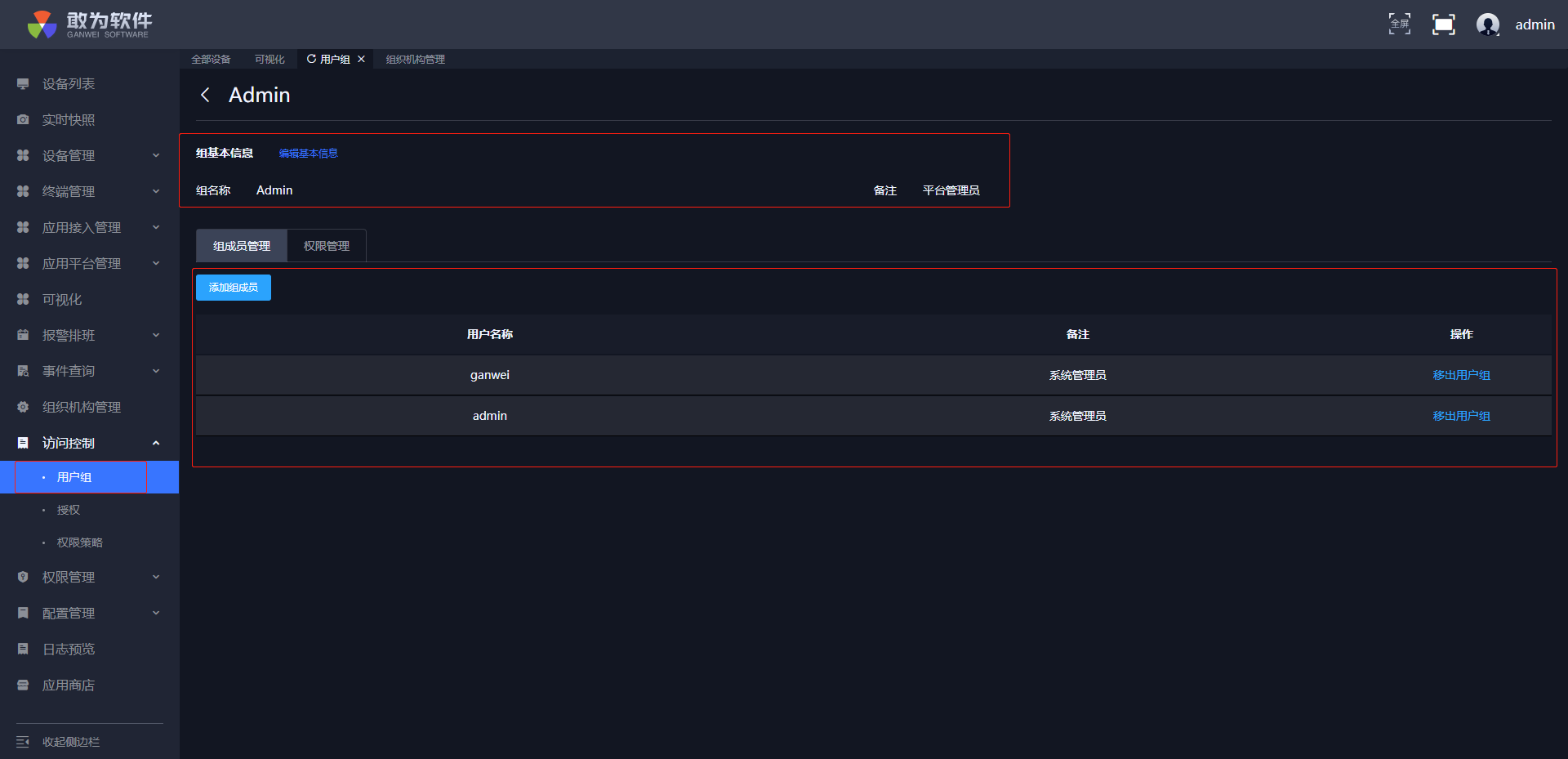This screenshot has height=759, width=1568.
Task: Click the 备注 table column header
Action: (1078, 334)
